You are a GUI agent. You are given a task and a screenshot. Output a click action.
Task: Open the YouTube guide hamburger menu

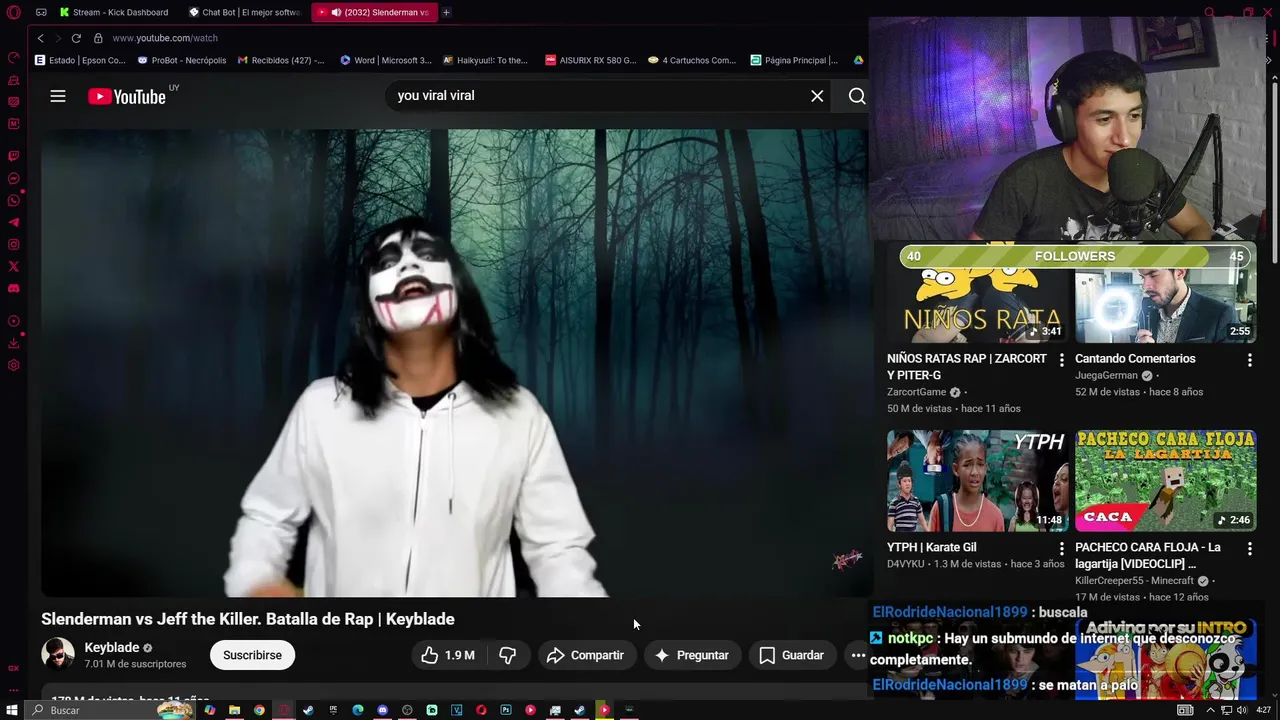pos(58,96)
